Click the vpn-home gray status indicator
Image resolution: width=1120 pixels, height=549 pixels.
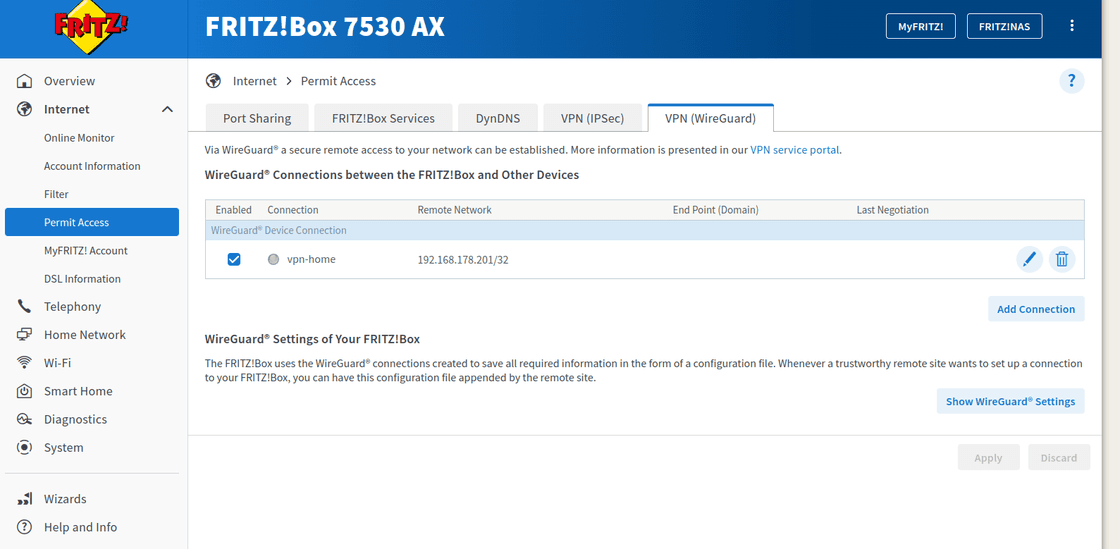pyautogui.click(x=273, y=259)
